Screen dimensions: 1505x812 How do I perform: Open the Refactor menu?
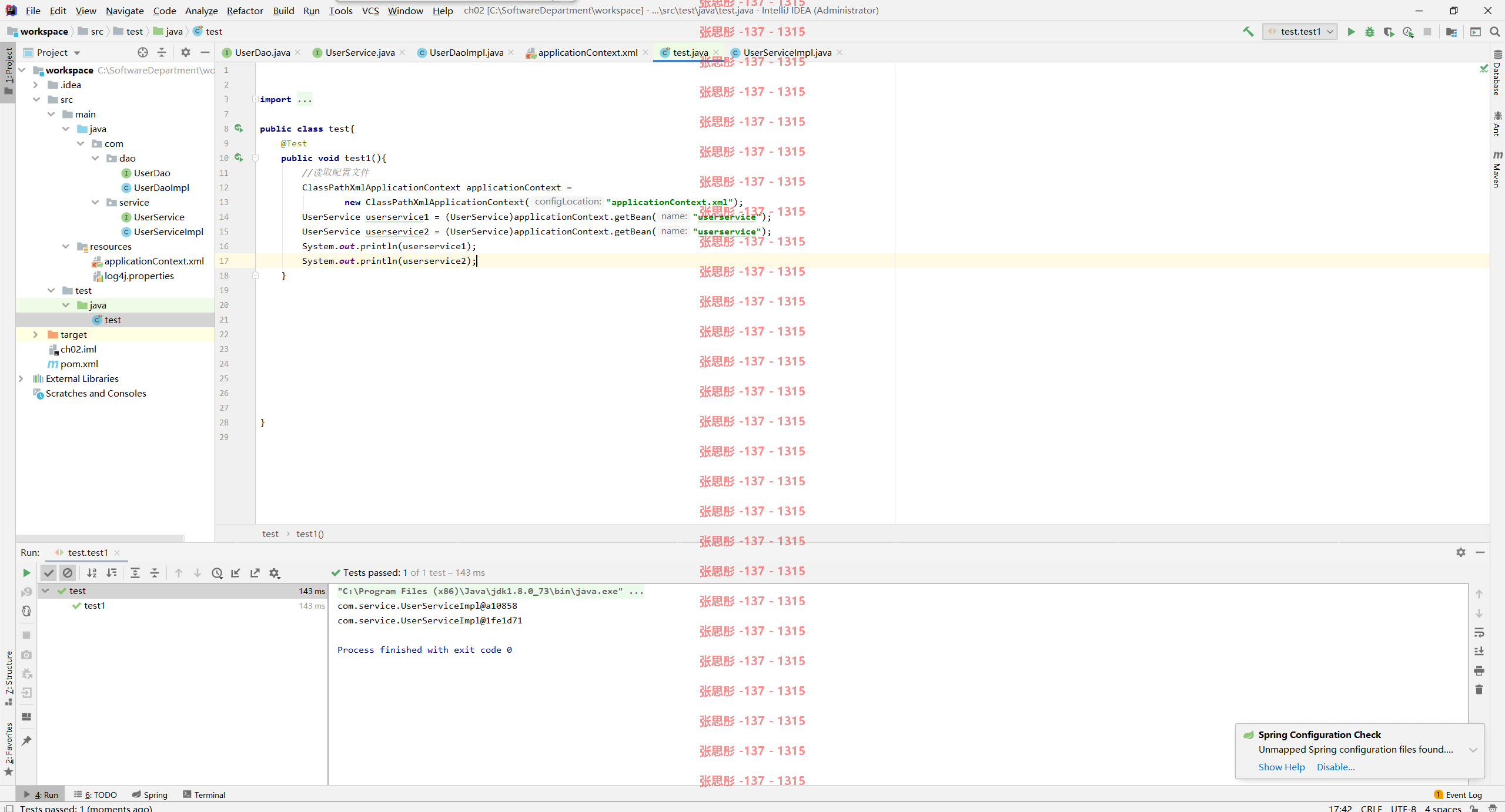(x=245, y=11)
